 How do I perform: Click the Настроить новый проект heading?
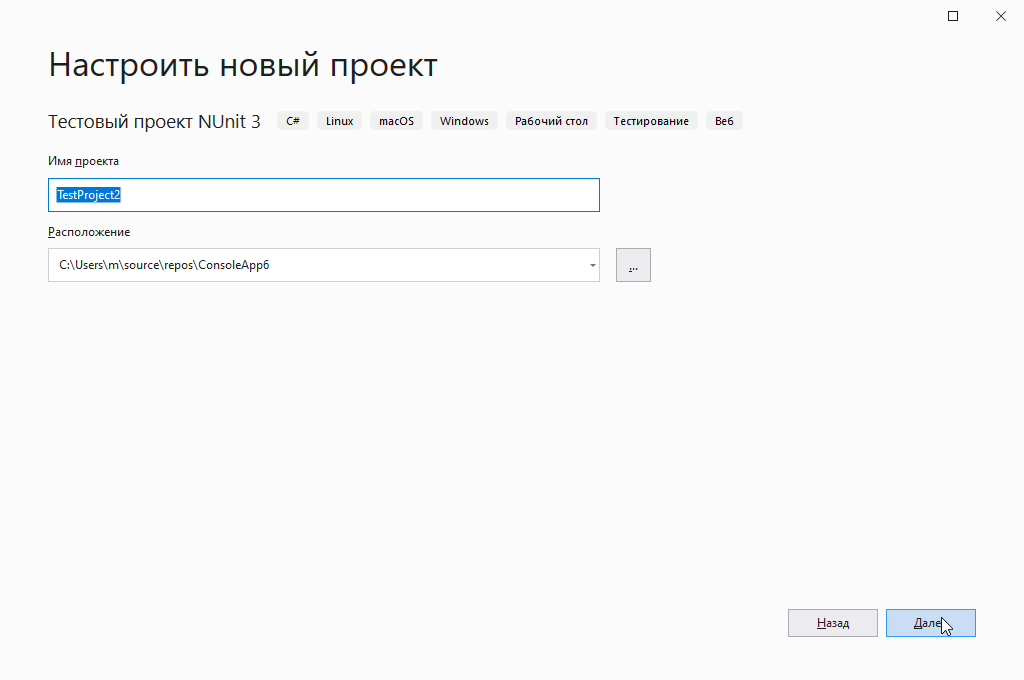coord(243,65)
